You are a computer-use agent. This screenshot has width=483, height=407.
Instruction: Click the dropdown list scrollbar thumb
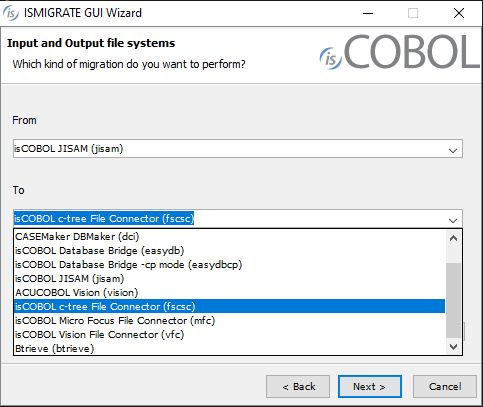453,300
